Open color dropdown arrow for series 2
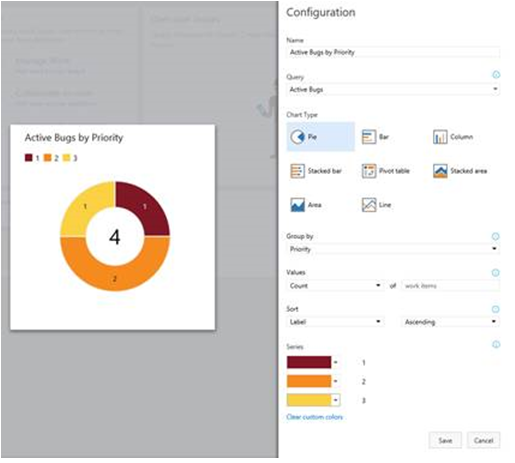515x463 pixels. tap(336, 381)
